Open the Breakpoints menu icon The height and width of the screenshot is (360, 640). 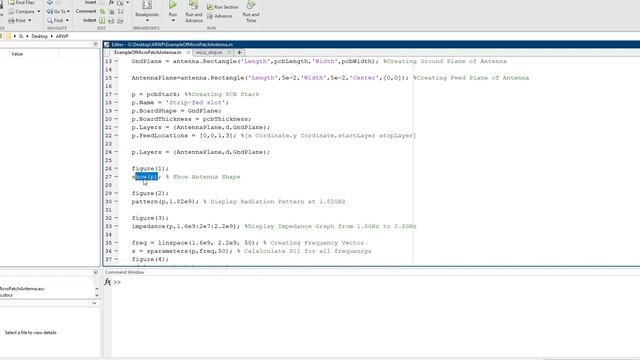pos(147,5)
